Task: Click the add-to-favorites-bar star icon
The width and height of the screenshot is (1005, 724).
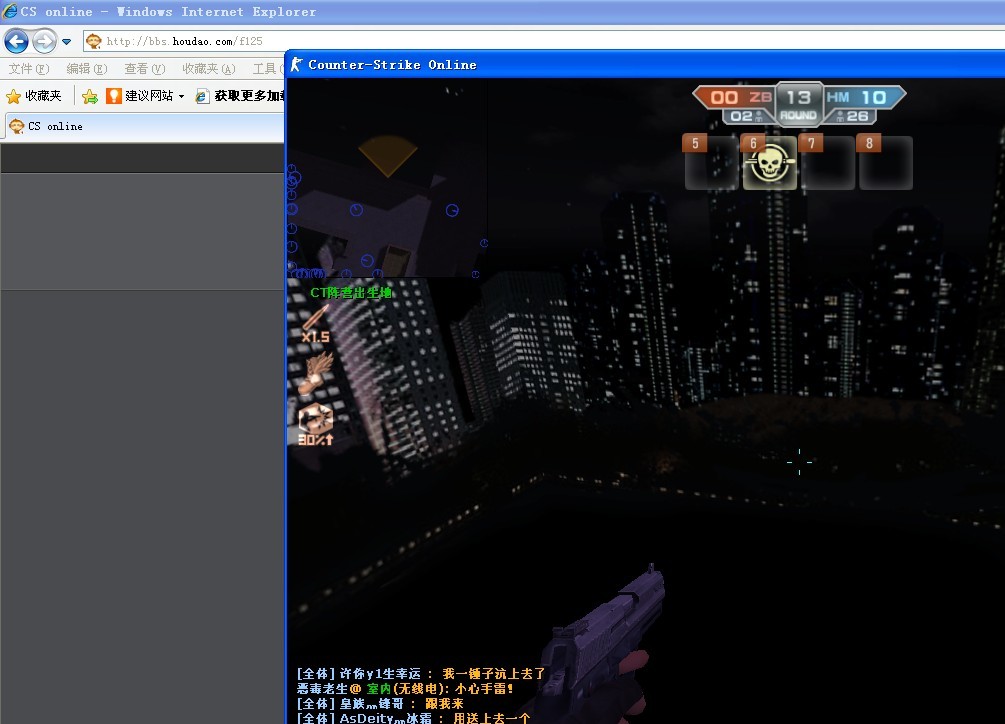Action: [x=90, y=96]
